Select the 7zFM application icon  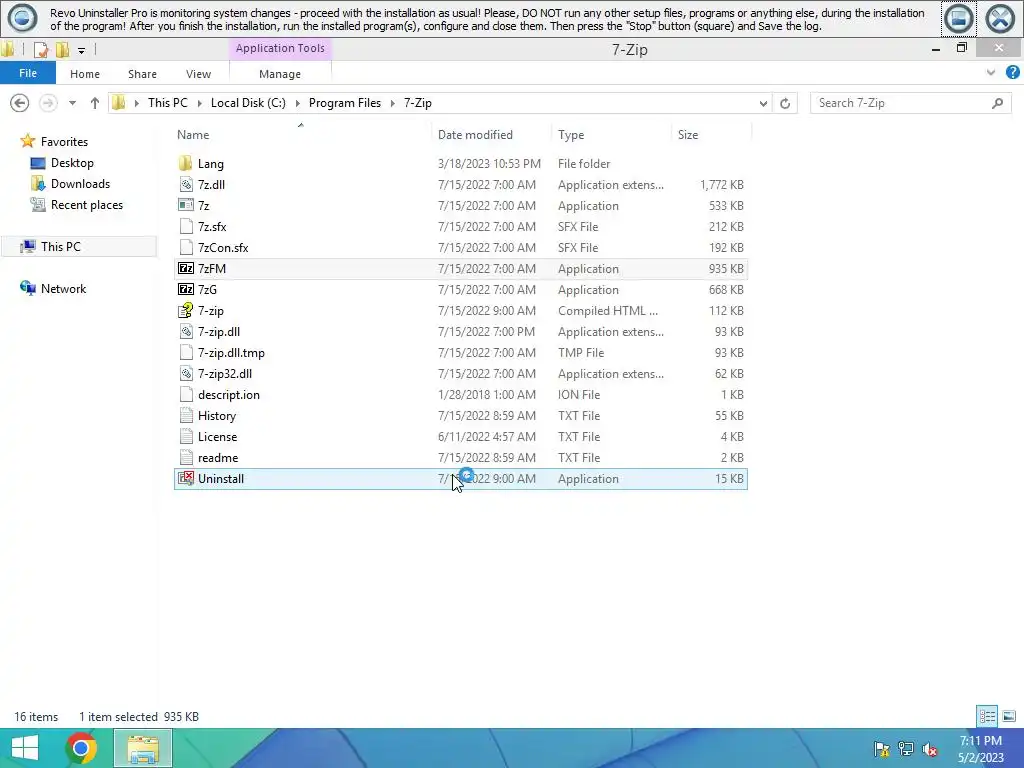click(x=186, y=268)
